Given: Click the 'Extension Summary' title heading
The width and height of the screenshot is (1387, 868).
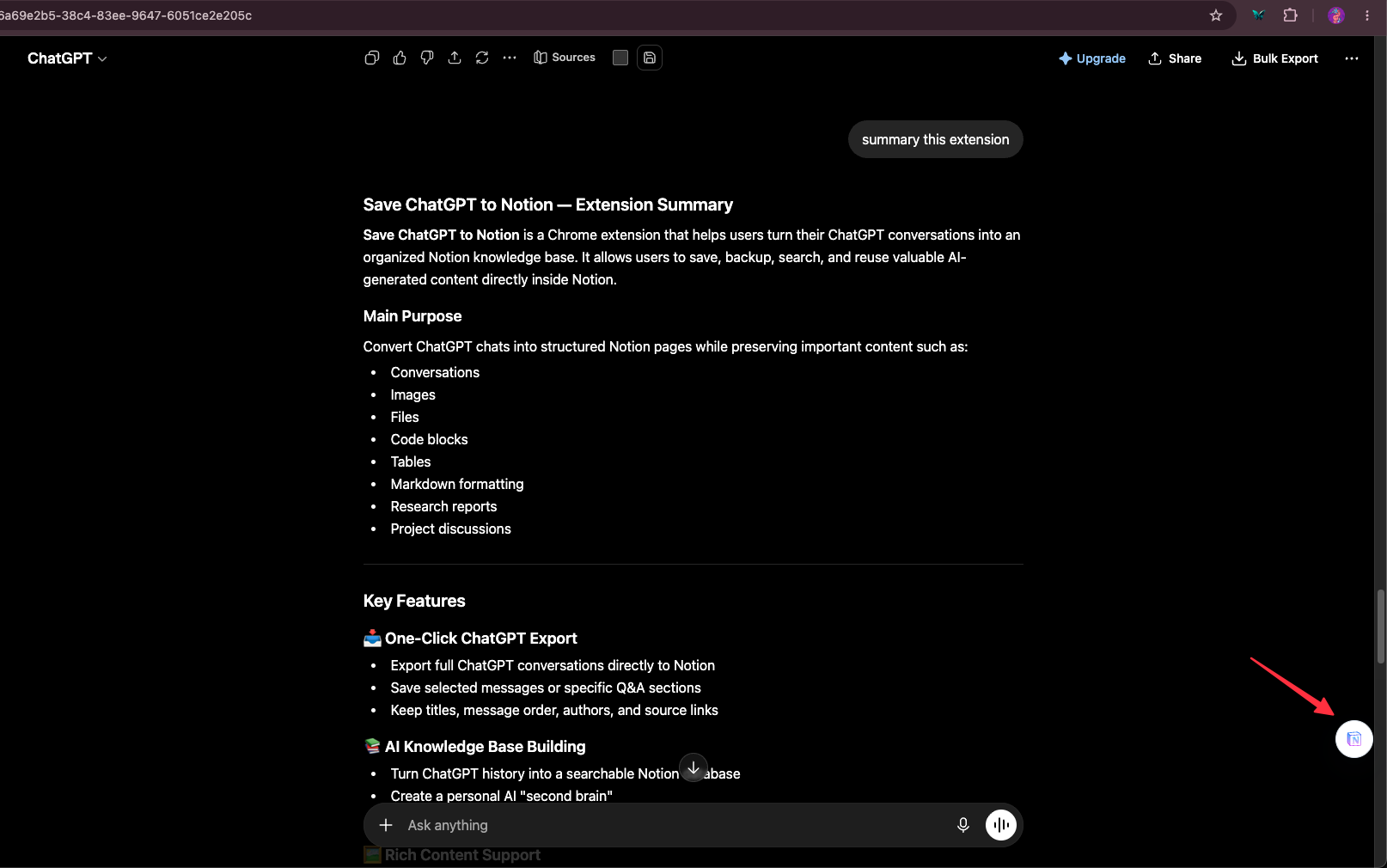Looking at the screenshot, I should point(548,205).
